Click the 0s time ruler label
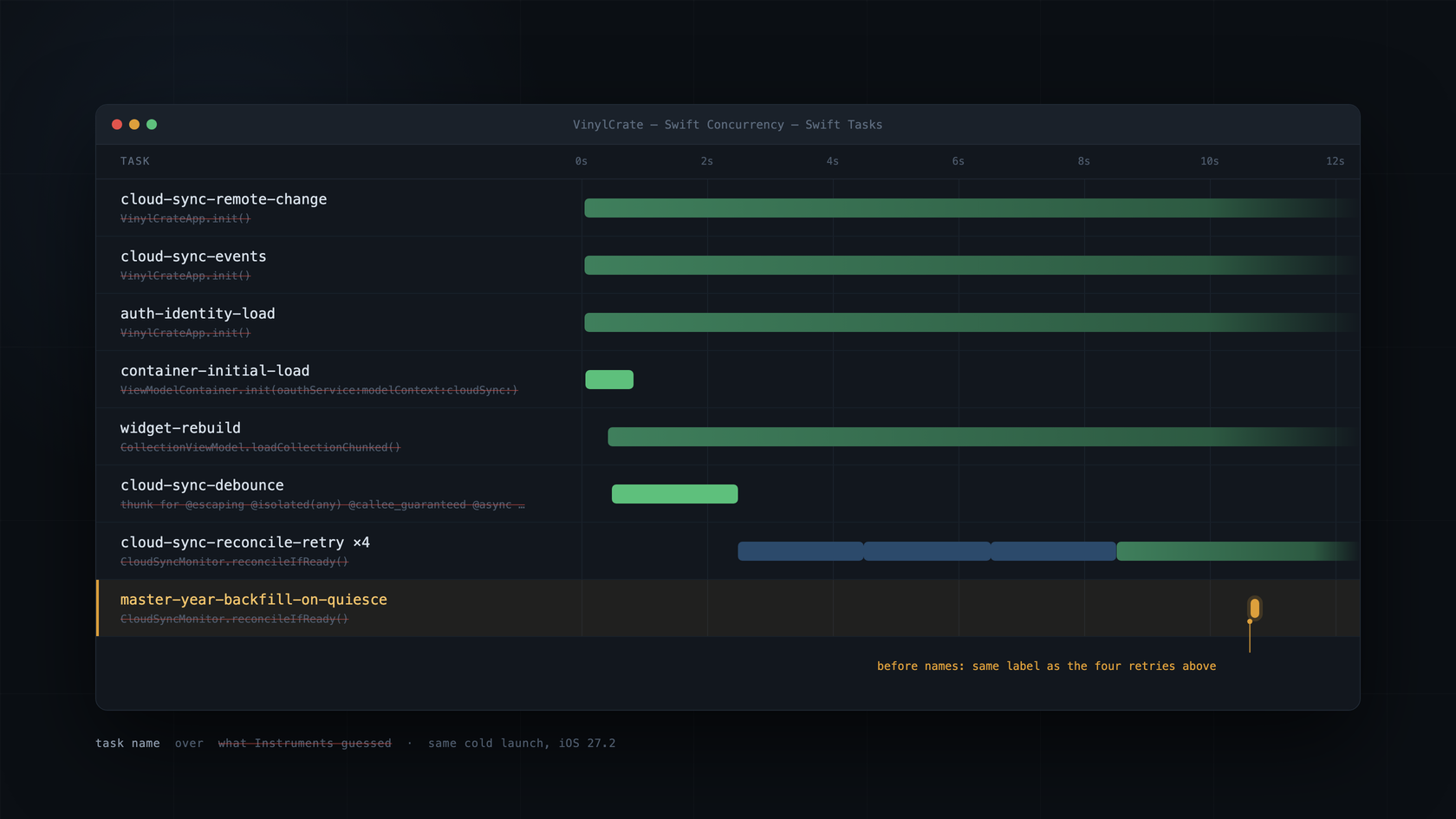 (x=582, y=161)
